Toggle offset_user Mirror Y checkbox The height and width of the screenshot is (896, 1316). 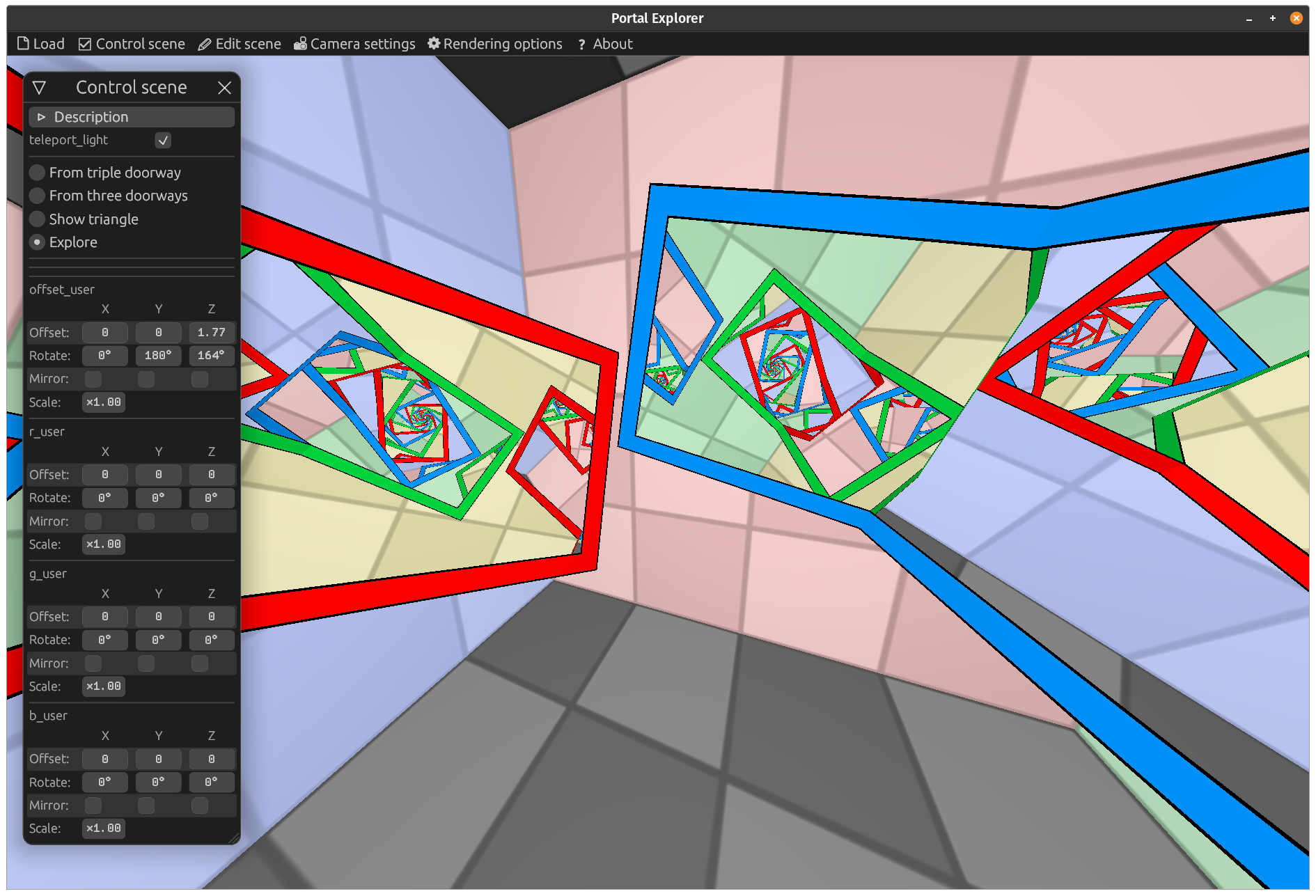(x=146, y=379)
